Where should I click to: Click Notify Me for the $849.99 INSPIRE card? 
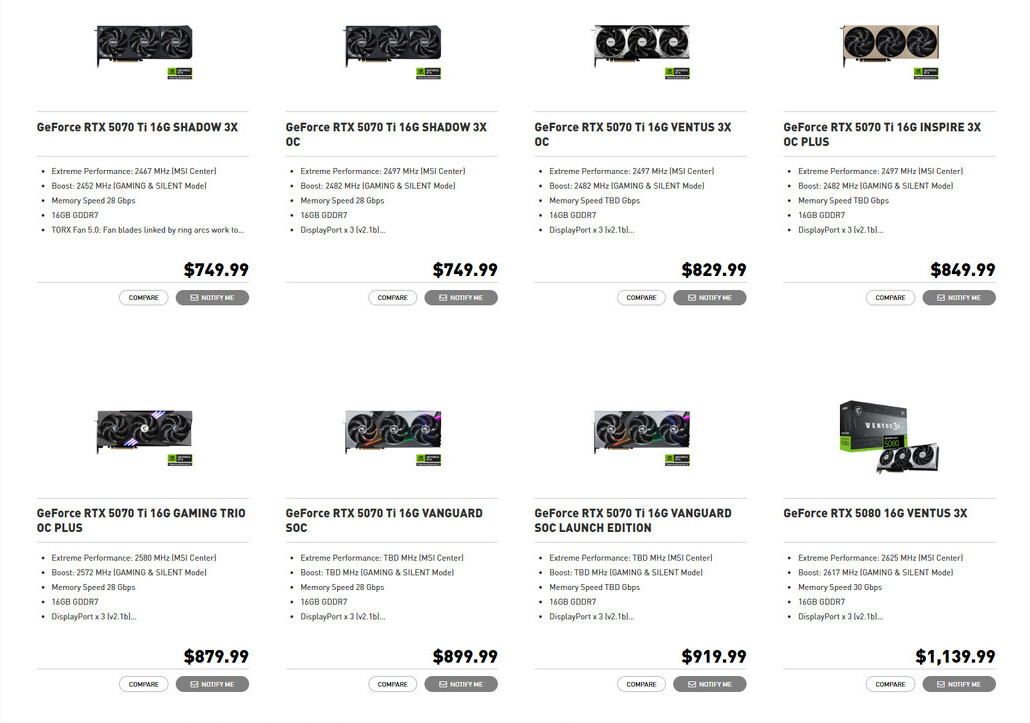(959, 297)
